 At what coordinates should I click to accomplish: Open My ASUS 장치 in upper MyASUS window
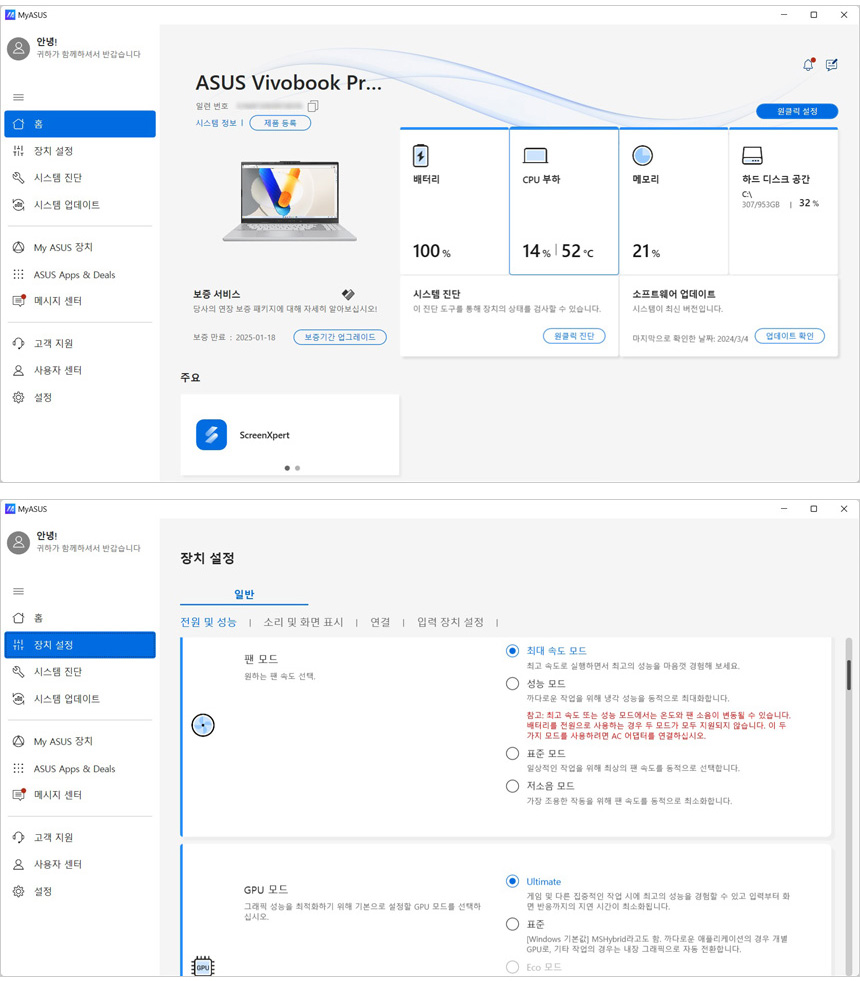pyautogui.click(x=80, y=247)
